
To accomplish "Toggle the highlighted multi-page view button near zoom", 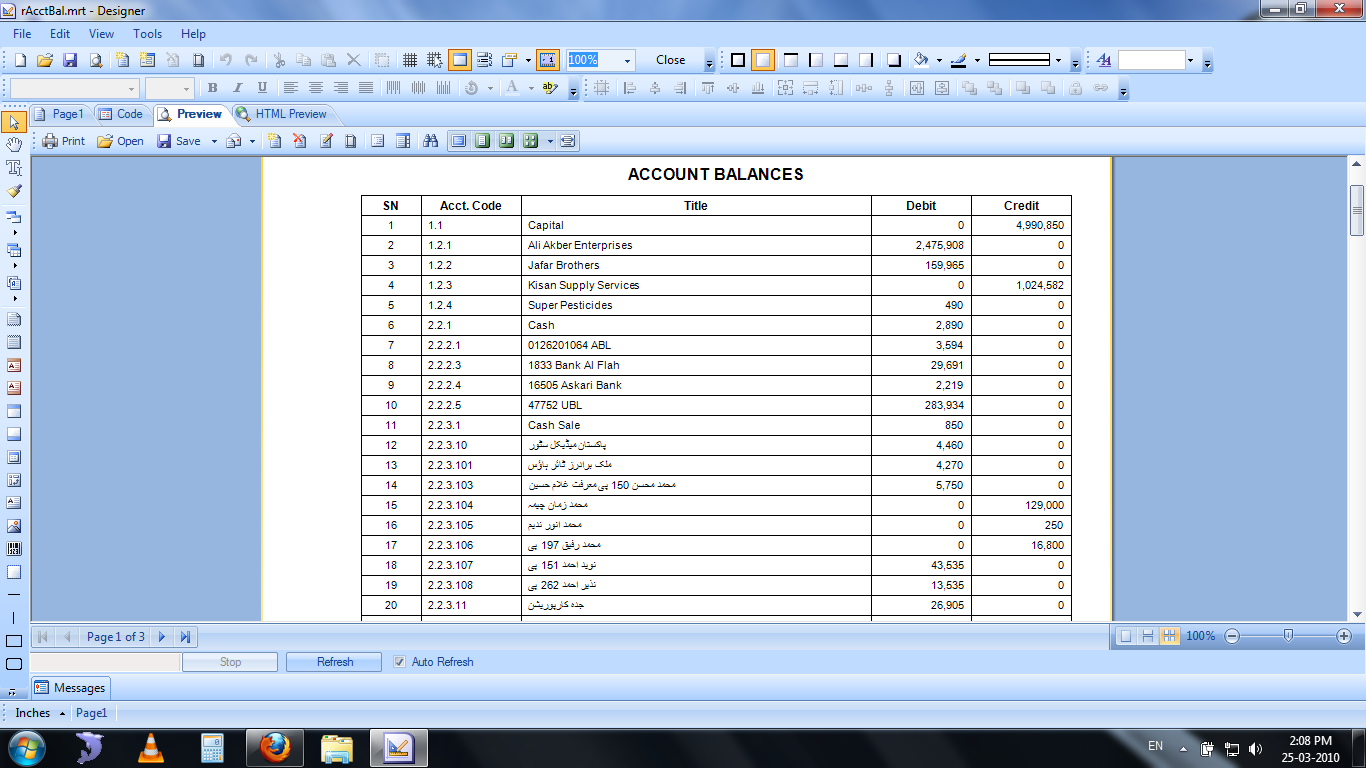I will pyautogui.click(x=1169, y=636).
